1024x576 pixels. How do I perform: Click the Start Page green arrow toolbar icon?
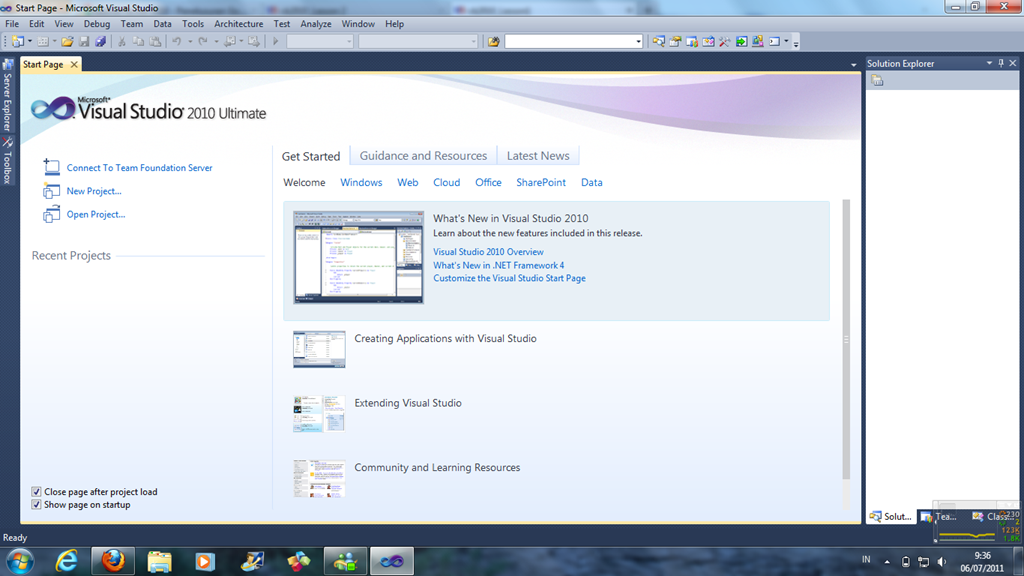pos(741,42)
